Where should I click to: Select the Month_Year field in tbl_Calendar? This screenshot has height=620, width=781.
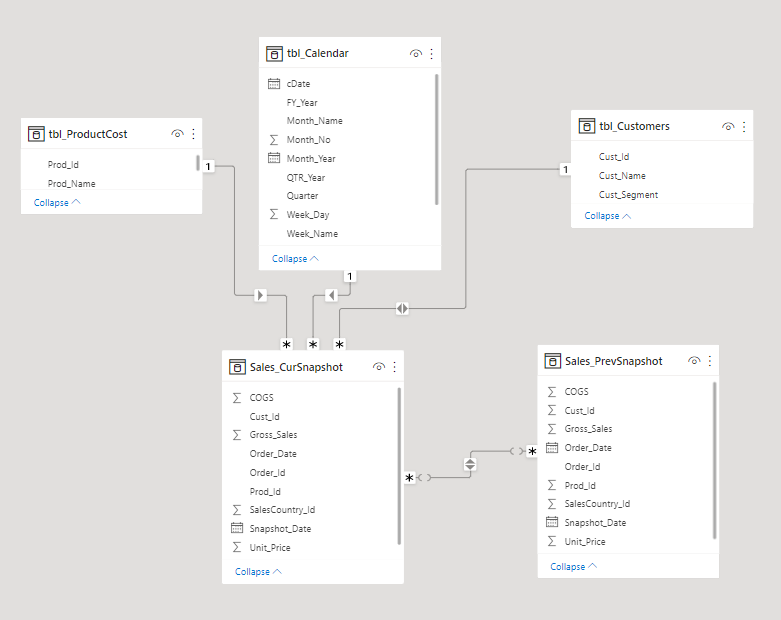[x=311, y=158]
